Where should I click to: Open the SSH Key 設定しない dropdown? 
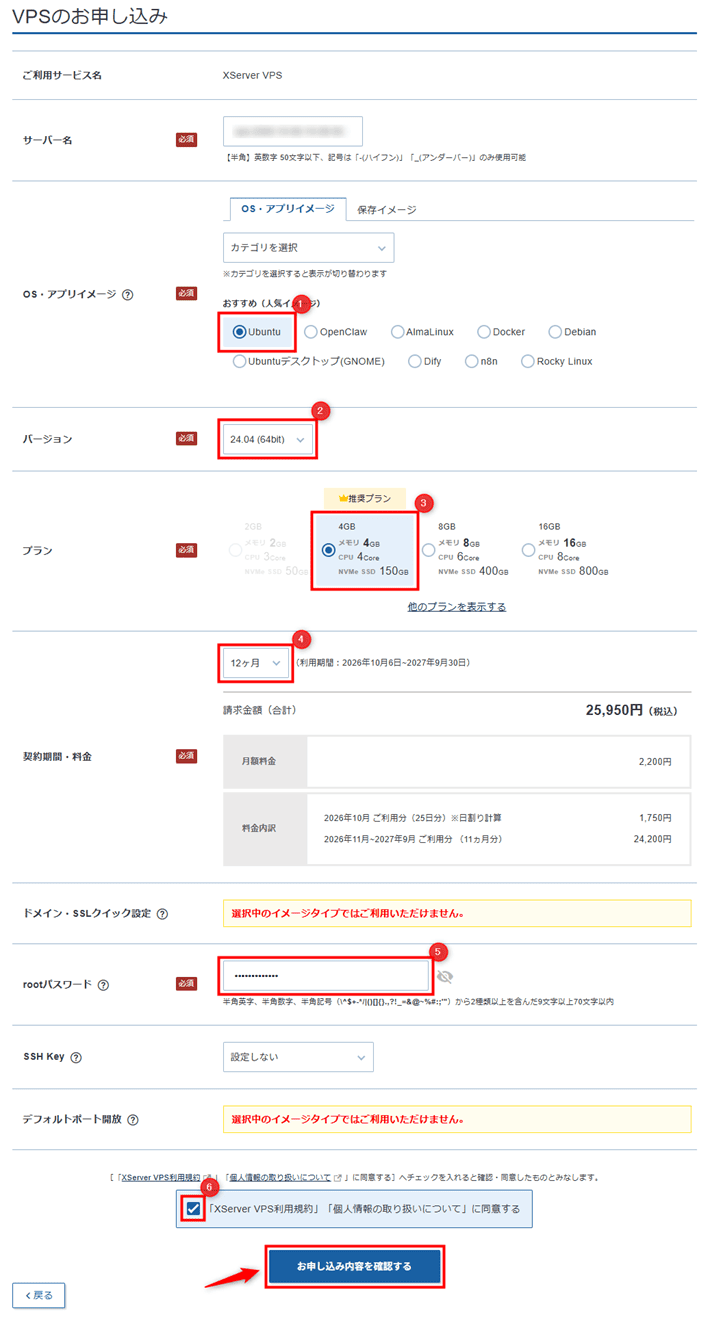(x=298, y=1057)
